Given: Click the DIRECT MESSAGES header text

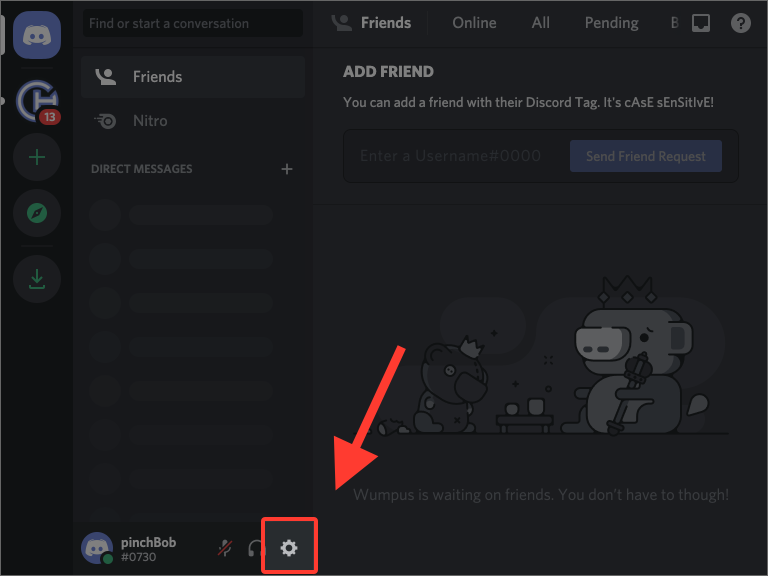Looking at the screenshot, I should pyautogui.click(x=142, y=169).
